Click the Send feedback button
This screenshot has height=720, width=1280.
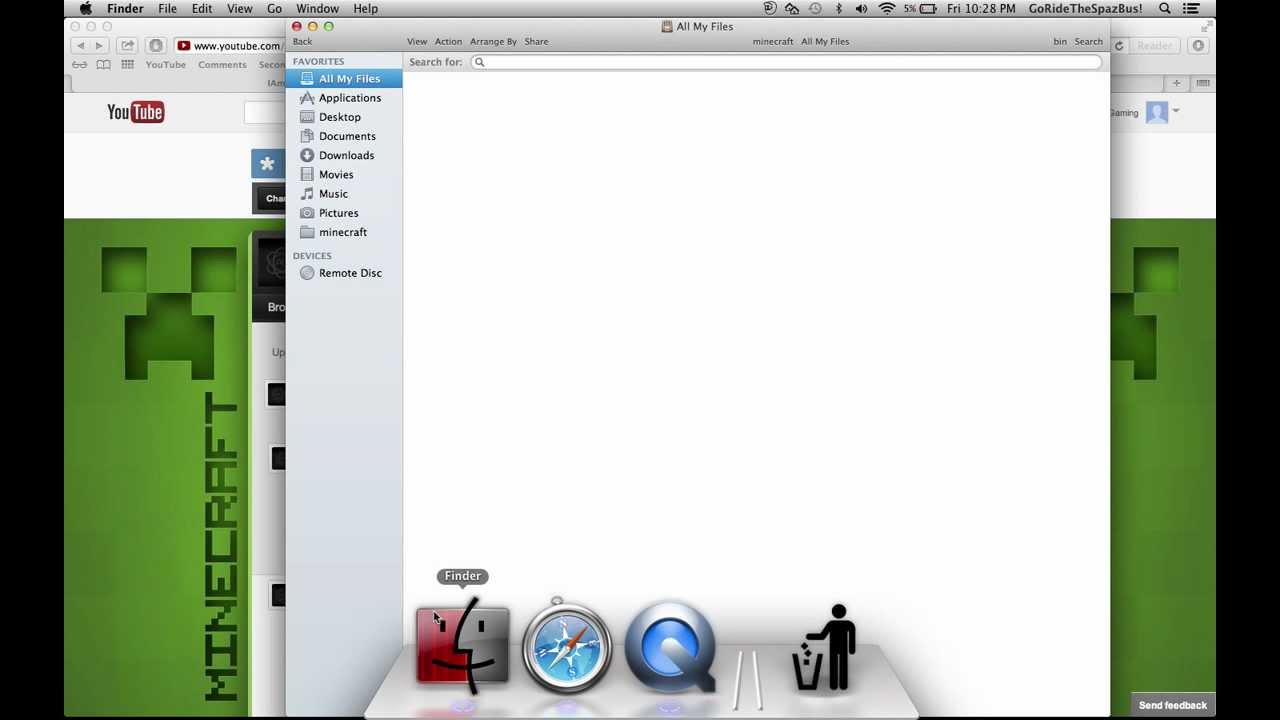[1173, 706]
